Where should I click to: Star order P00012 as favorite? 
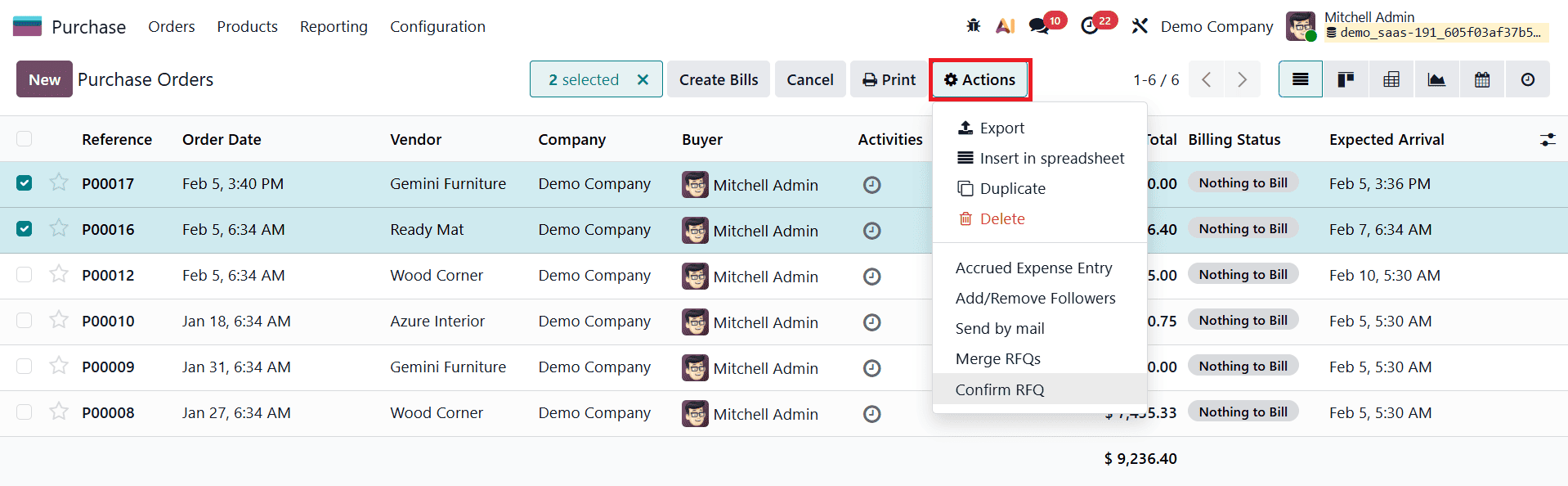[58, 274]
